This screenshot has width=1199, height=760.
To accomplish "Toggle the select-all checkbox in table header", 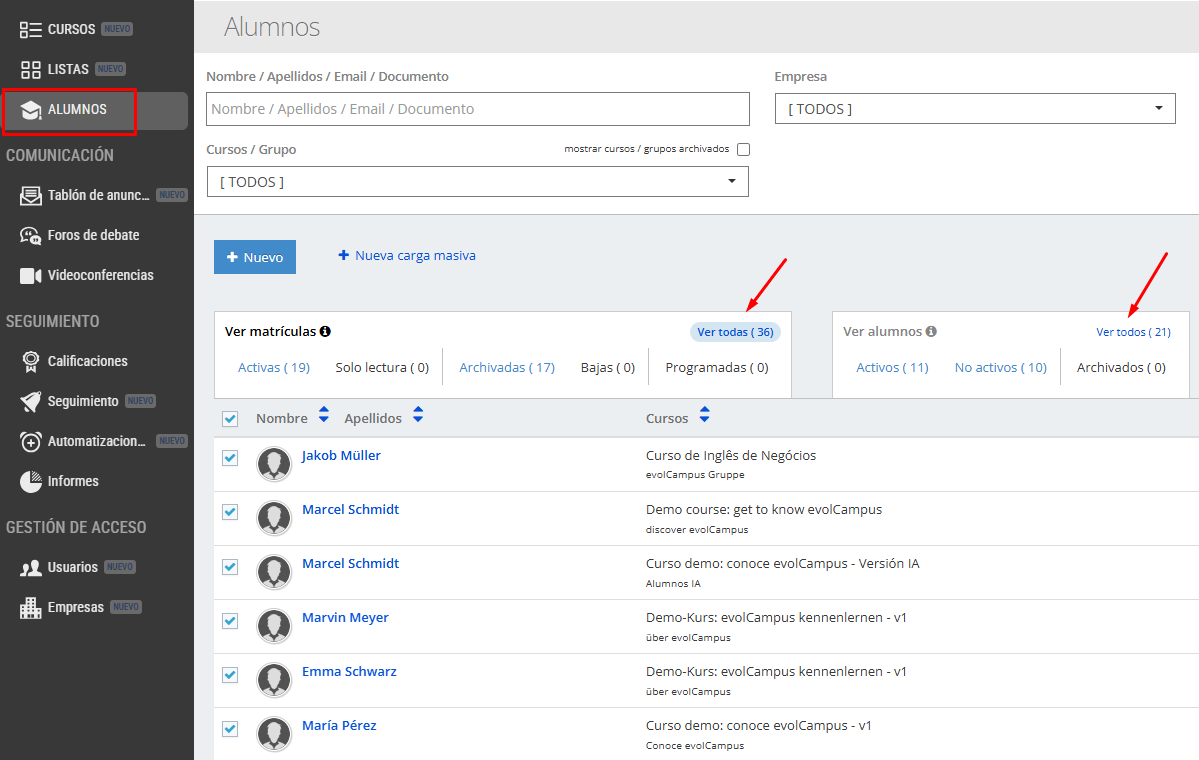I will click(x=230, y=419).
